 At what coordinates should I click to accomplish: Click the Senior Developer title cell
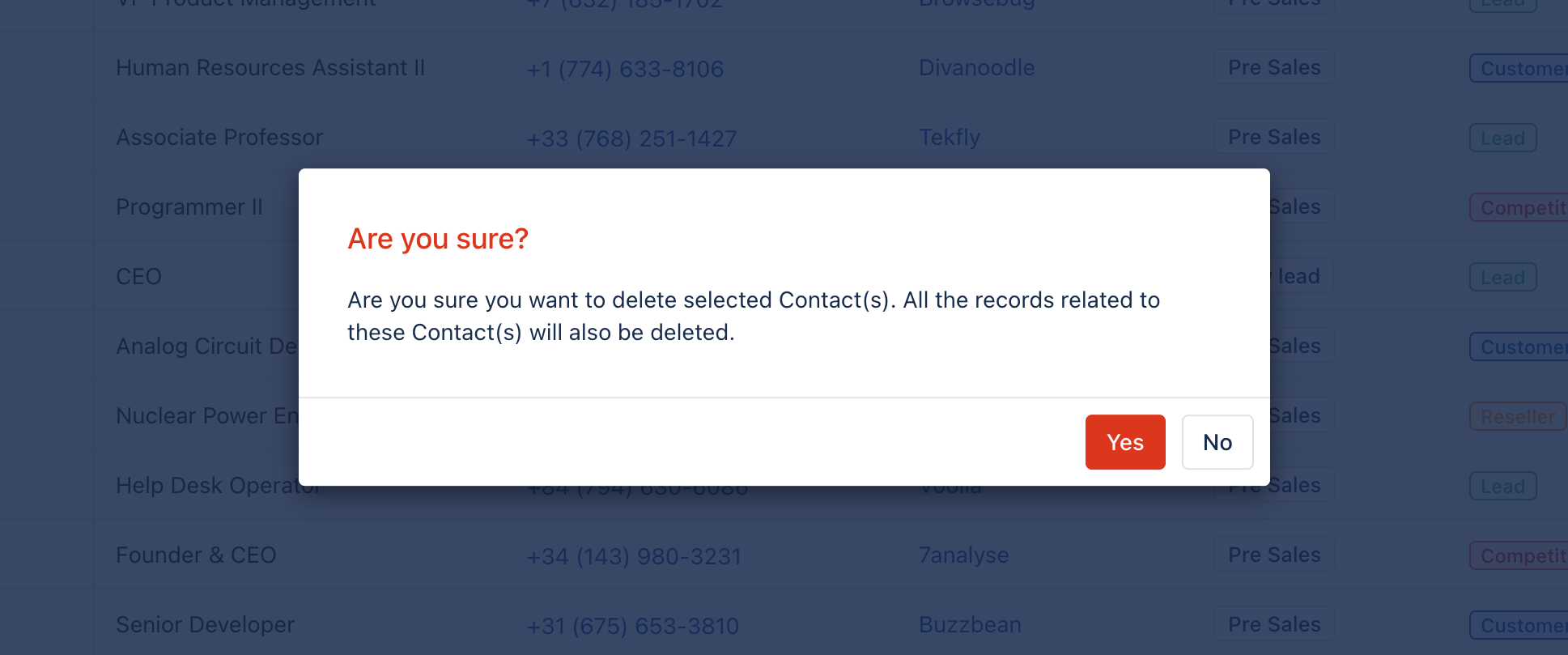(205, 624)
